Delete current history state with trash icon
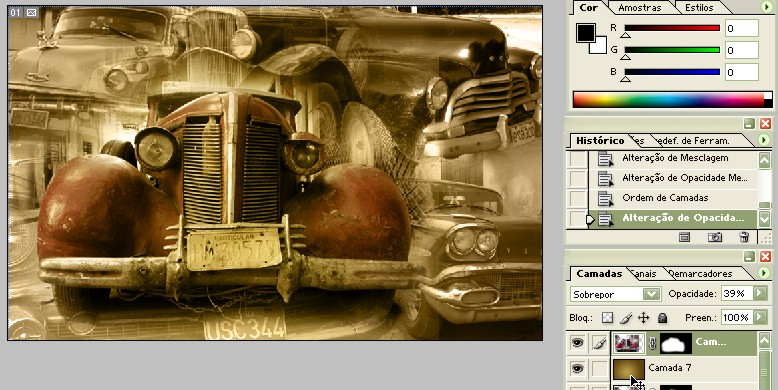Viewport: 778px width, 390px height. pyautogui.click(x=744, y=237)
